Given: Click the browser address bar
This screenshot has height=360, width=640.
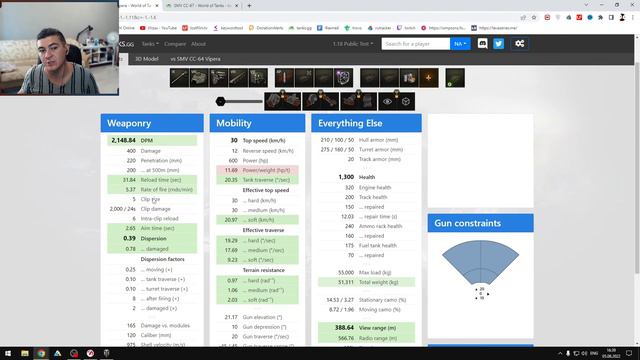Looking at the screenshot, I should (x=318, y=18).
